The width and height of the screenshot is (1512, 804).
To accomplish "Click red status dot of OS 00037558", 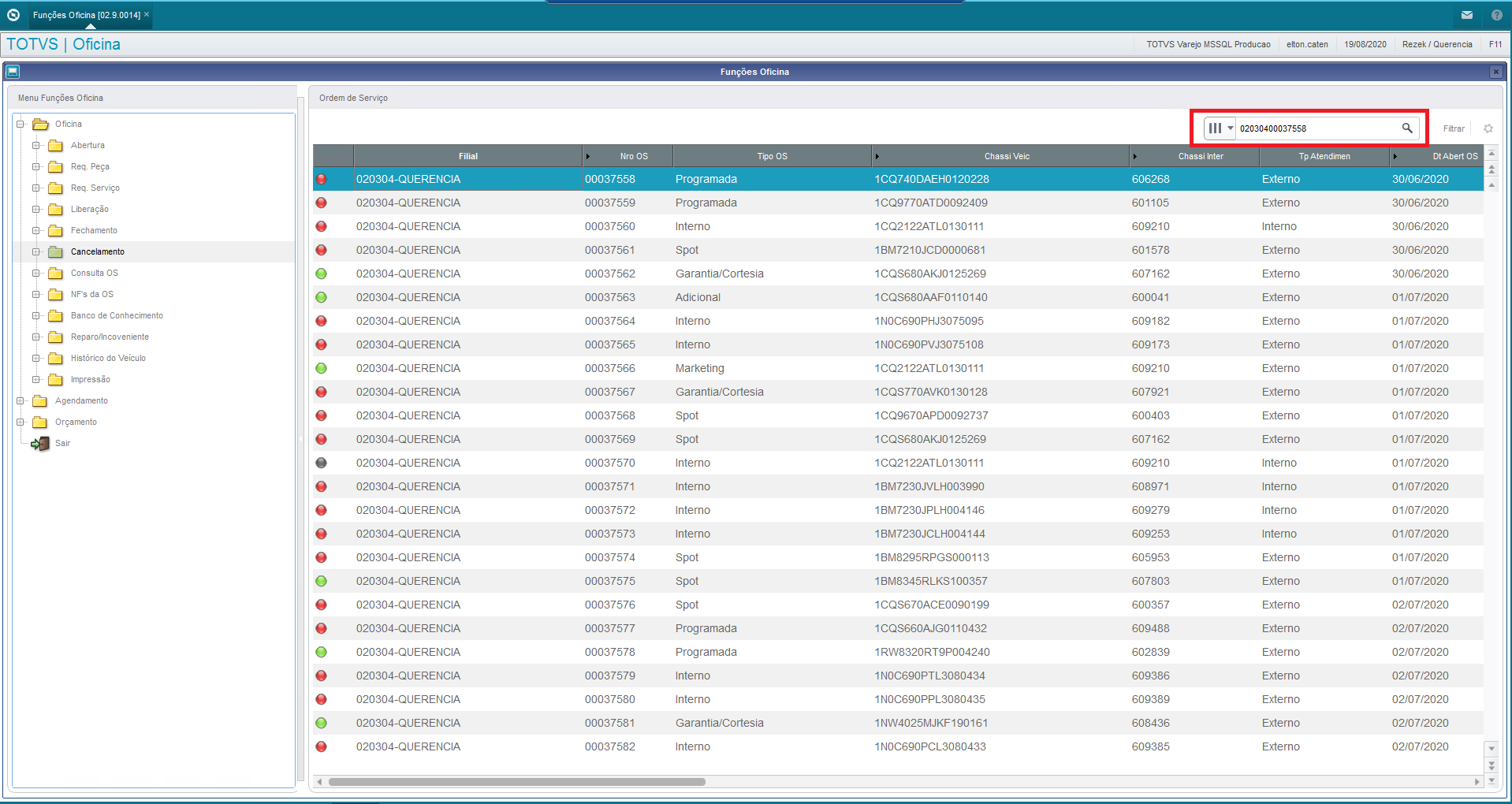I will click(322, 179).
